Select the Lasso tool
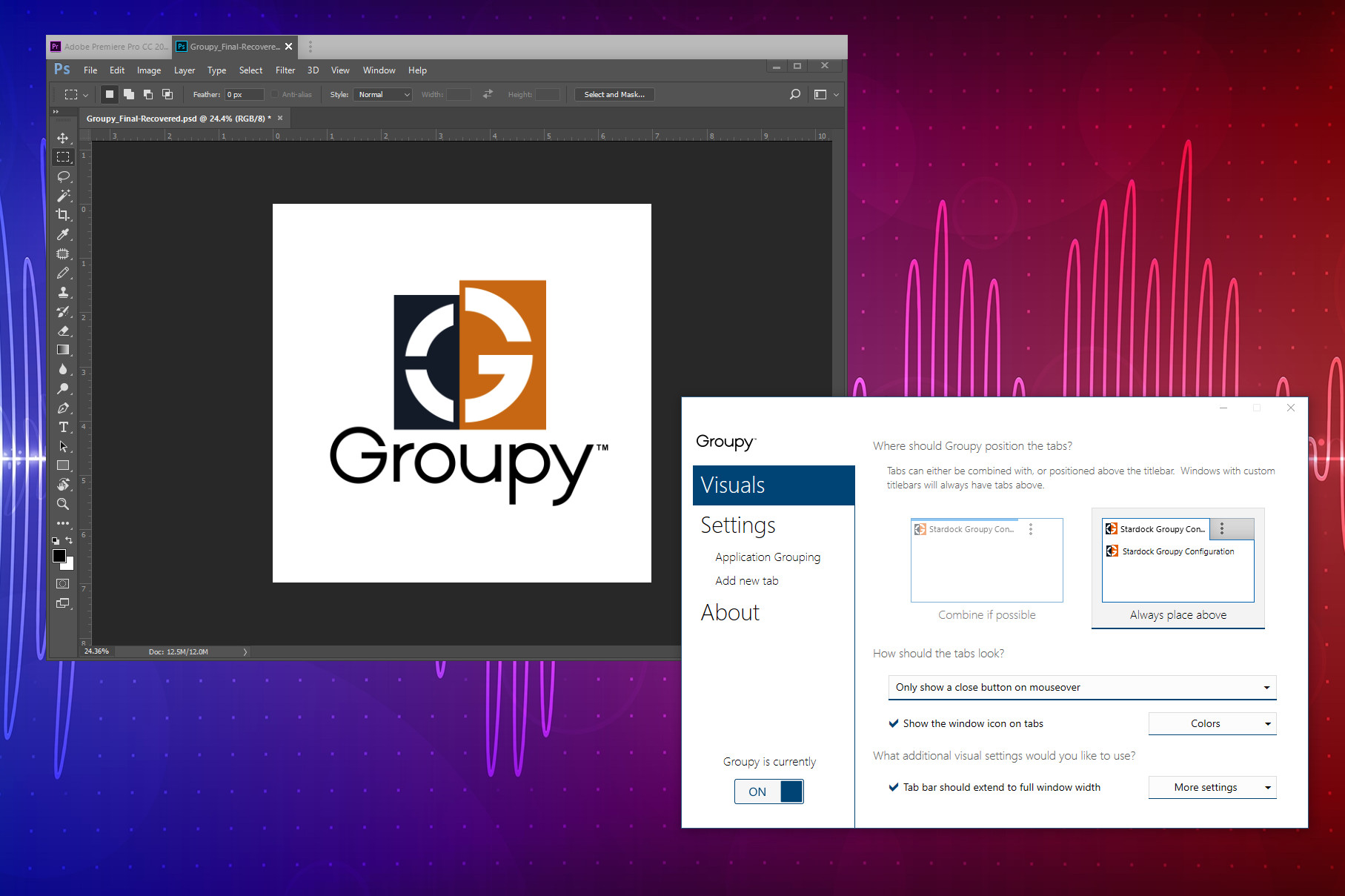This screenshot has width=1345, height=896. tap(63, 176)
